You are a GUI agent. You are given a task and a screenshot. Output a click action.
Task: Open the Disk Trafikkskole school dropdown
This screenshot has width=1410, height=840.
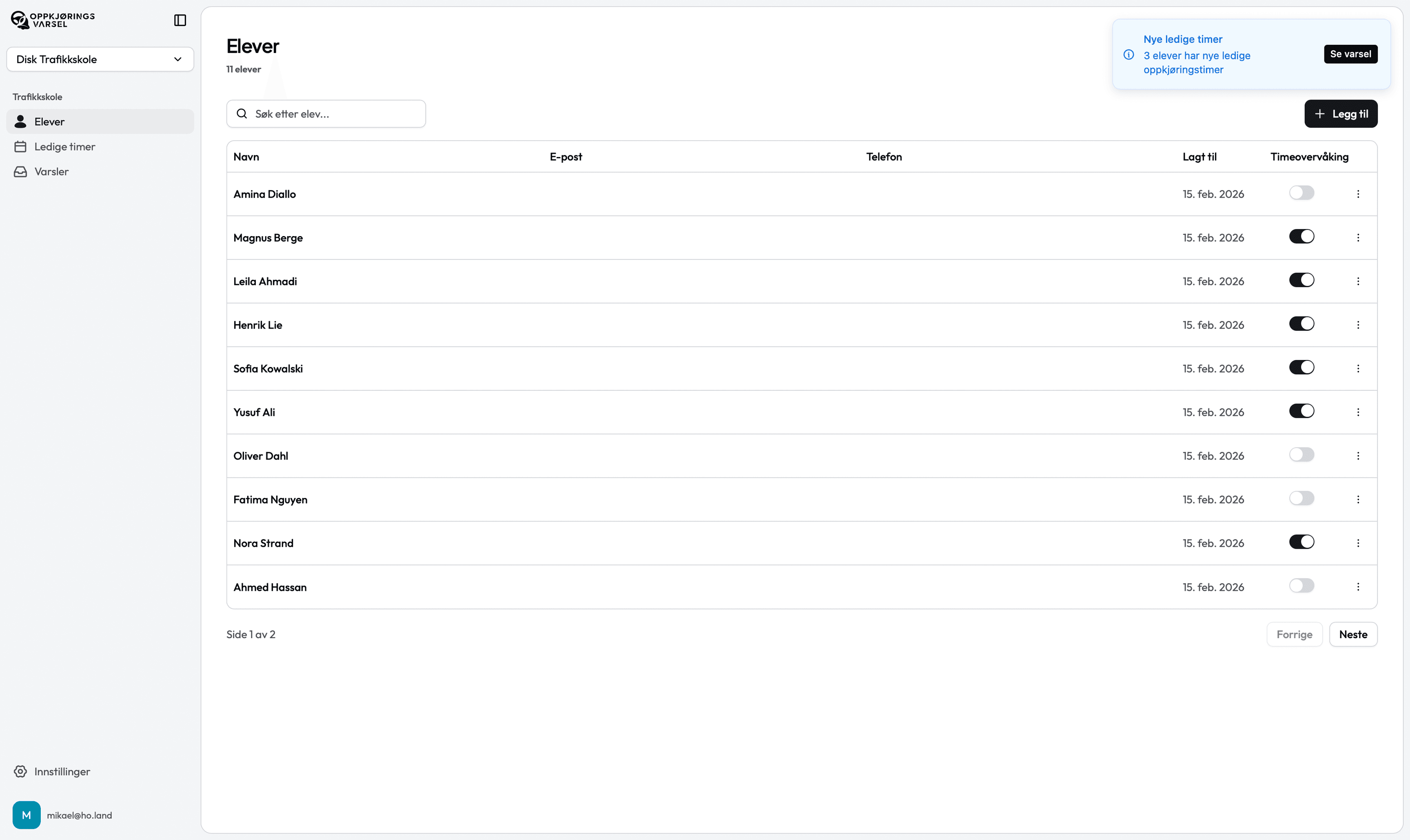click(x=100, y=60)
